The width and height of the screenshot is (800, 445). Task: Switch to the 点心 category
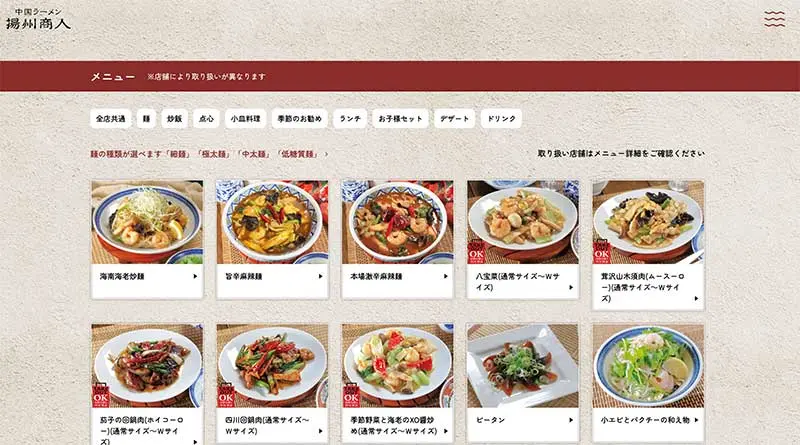[x=206, y=118]
